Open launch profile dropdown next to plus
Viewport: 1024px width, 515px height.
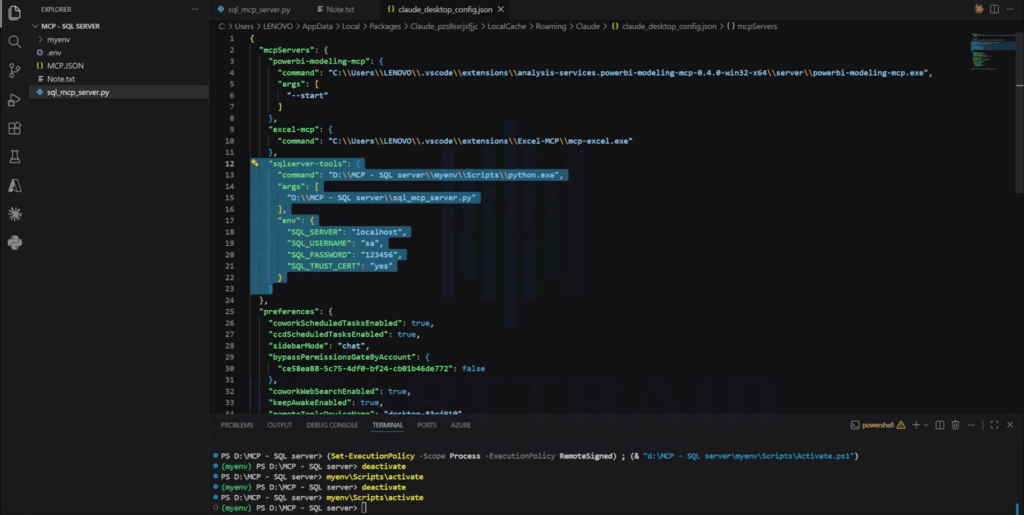tap(926, 425)
